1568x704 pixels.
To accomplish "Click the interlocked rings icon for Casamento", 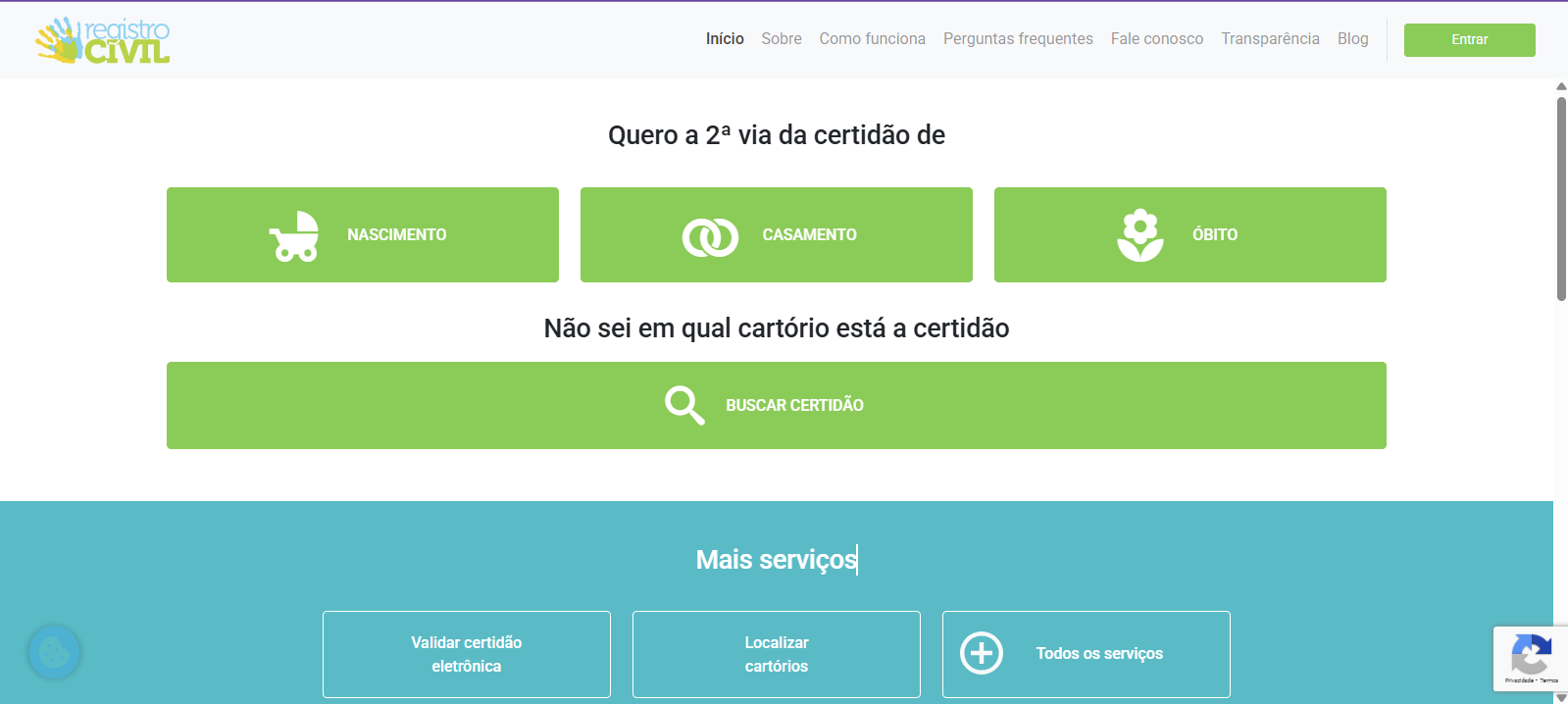I will tap(710, 236).
